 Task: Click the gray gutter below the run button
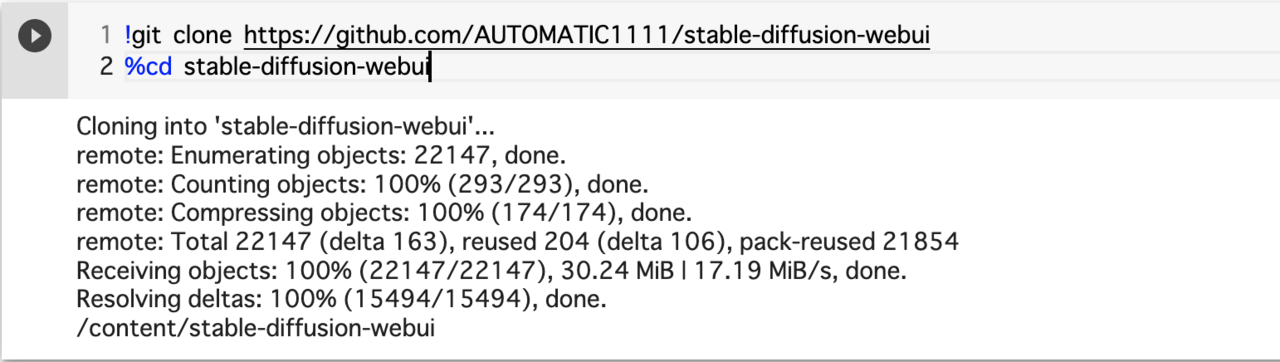coord(35,78)
